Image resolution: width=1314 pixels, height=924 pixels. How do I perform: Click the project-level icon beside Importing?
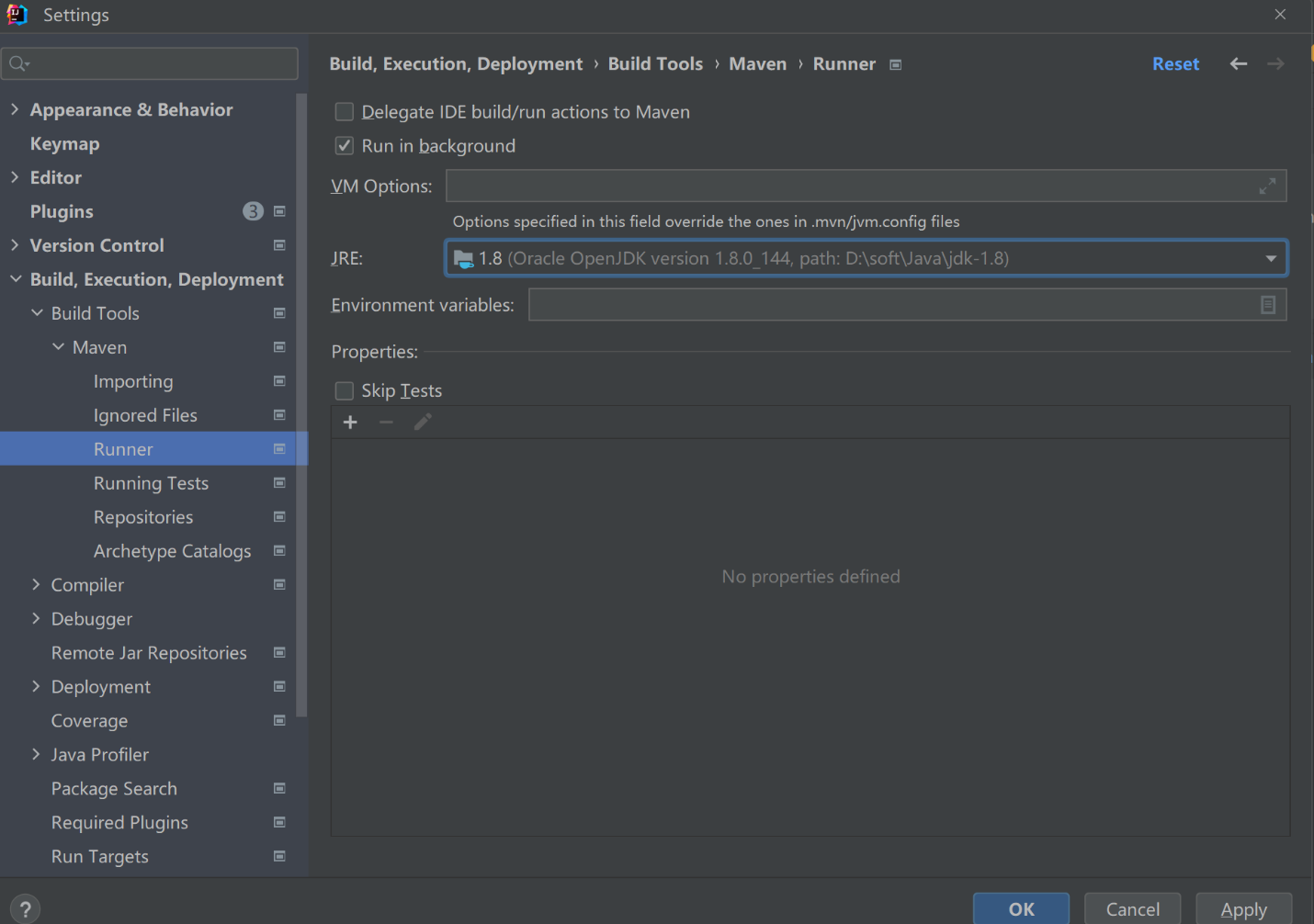point(279,381)
